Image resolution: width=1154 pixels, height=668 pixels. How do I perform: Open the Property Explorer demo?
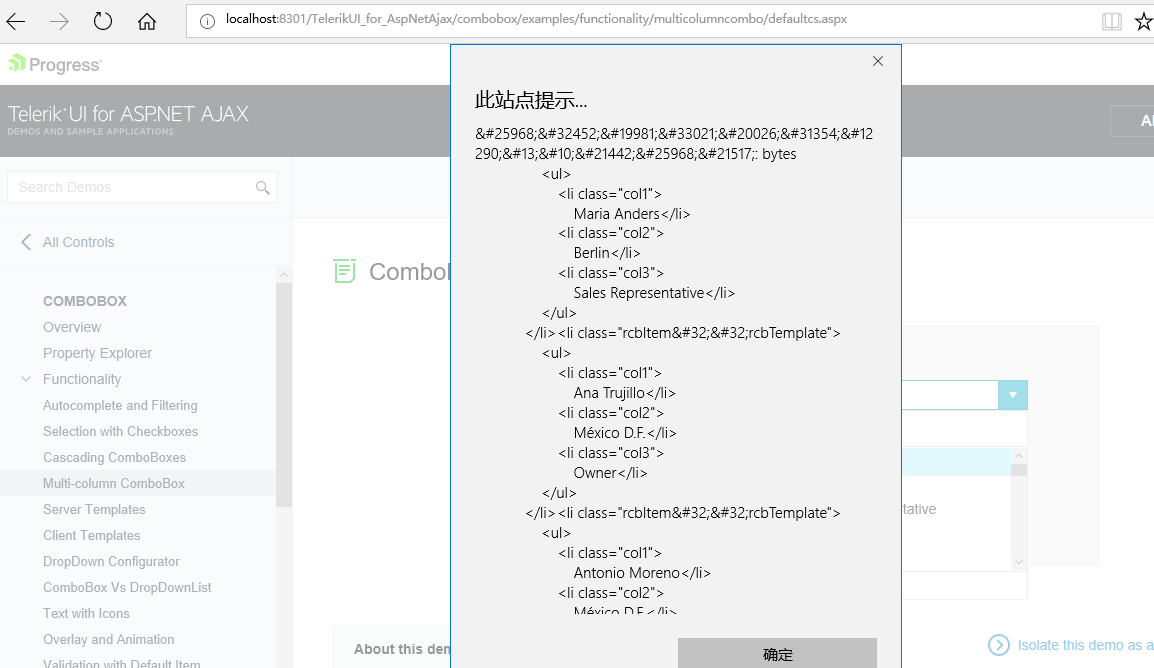[x=97, y=353]
